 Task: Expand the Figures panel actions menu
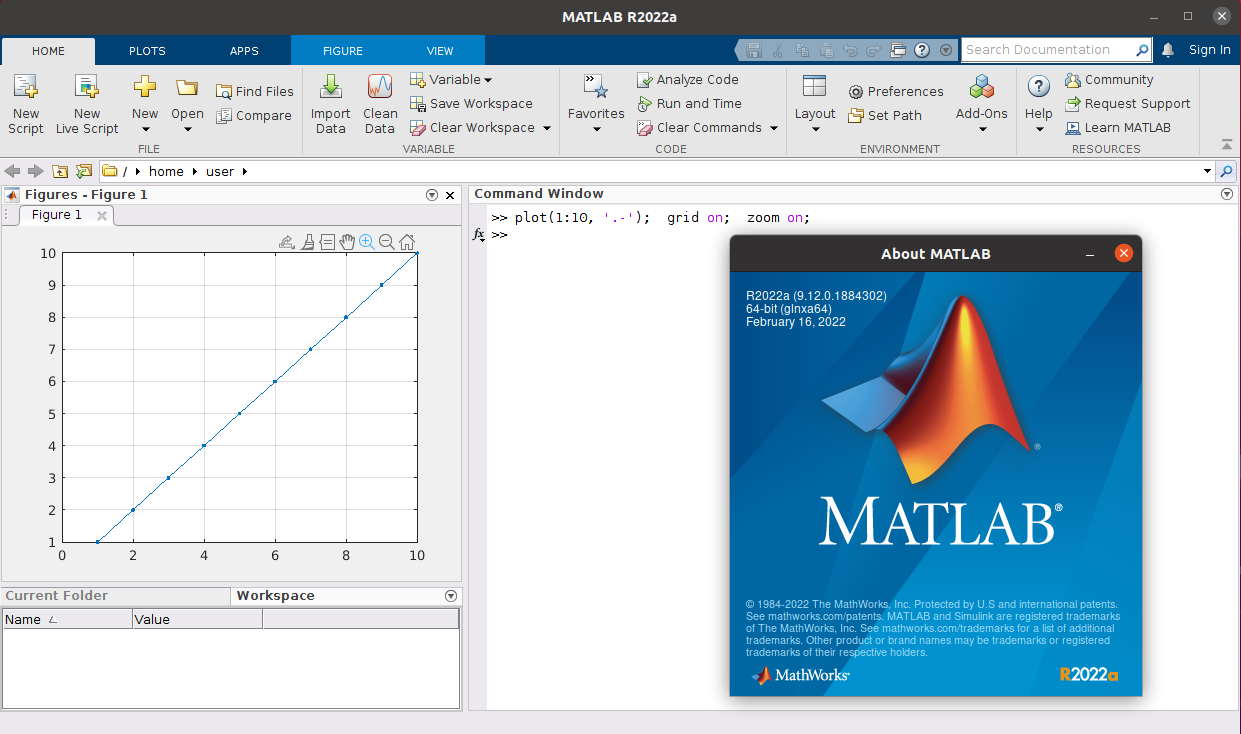(x=432, y=195)
